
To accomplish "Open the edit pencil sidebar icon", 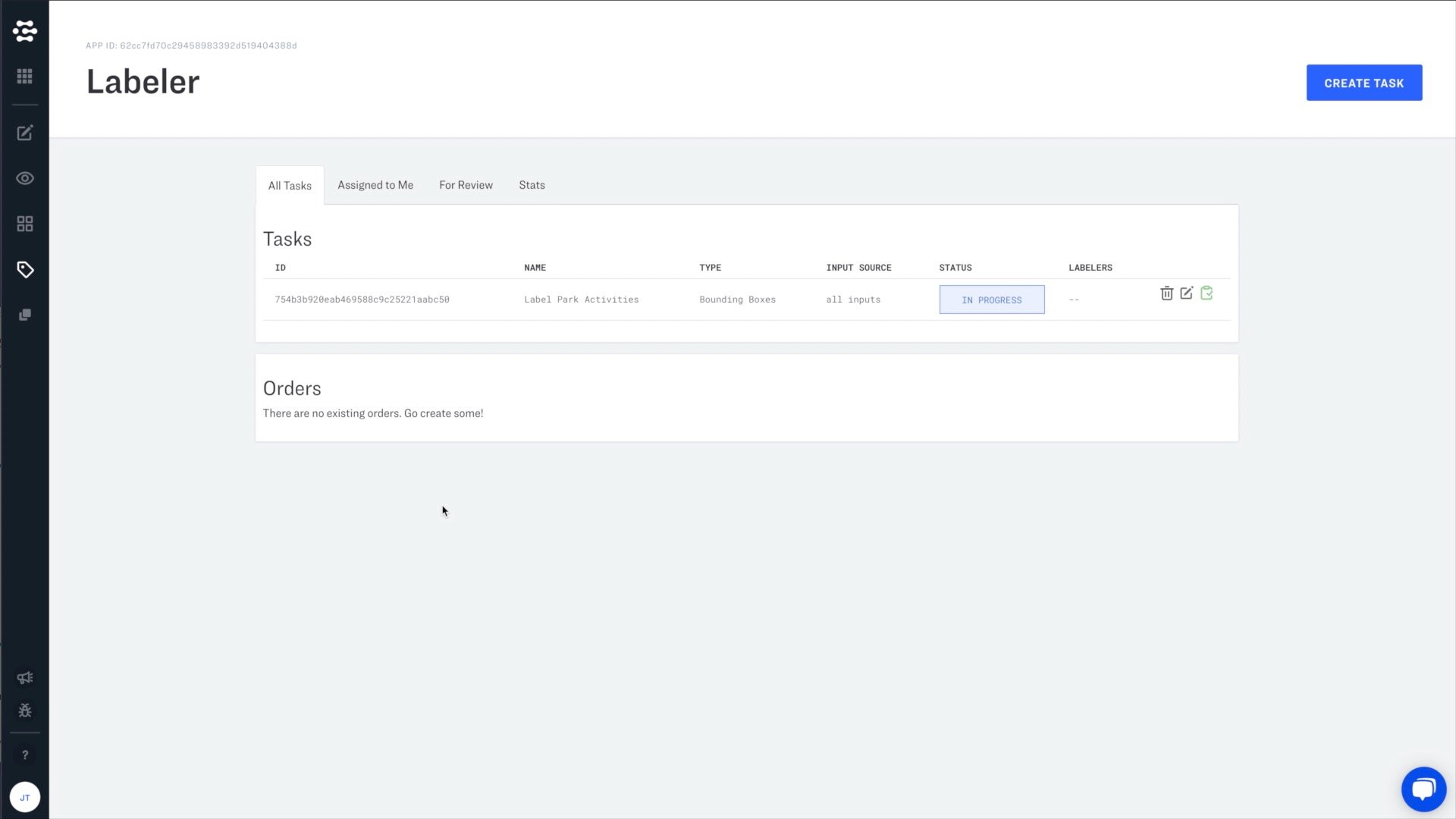I will click(x=25, y=133).
